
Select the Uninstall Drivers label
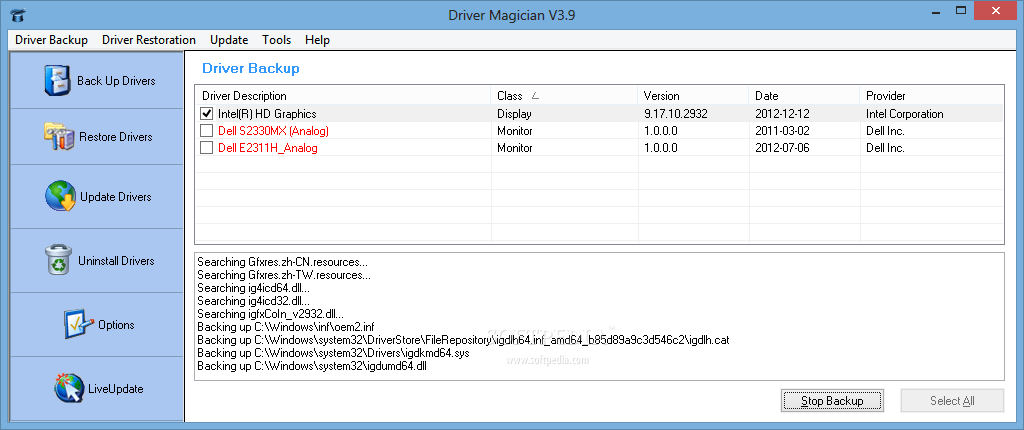point(116,261)
